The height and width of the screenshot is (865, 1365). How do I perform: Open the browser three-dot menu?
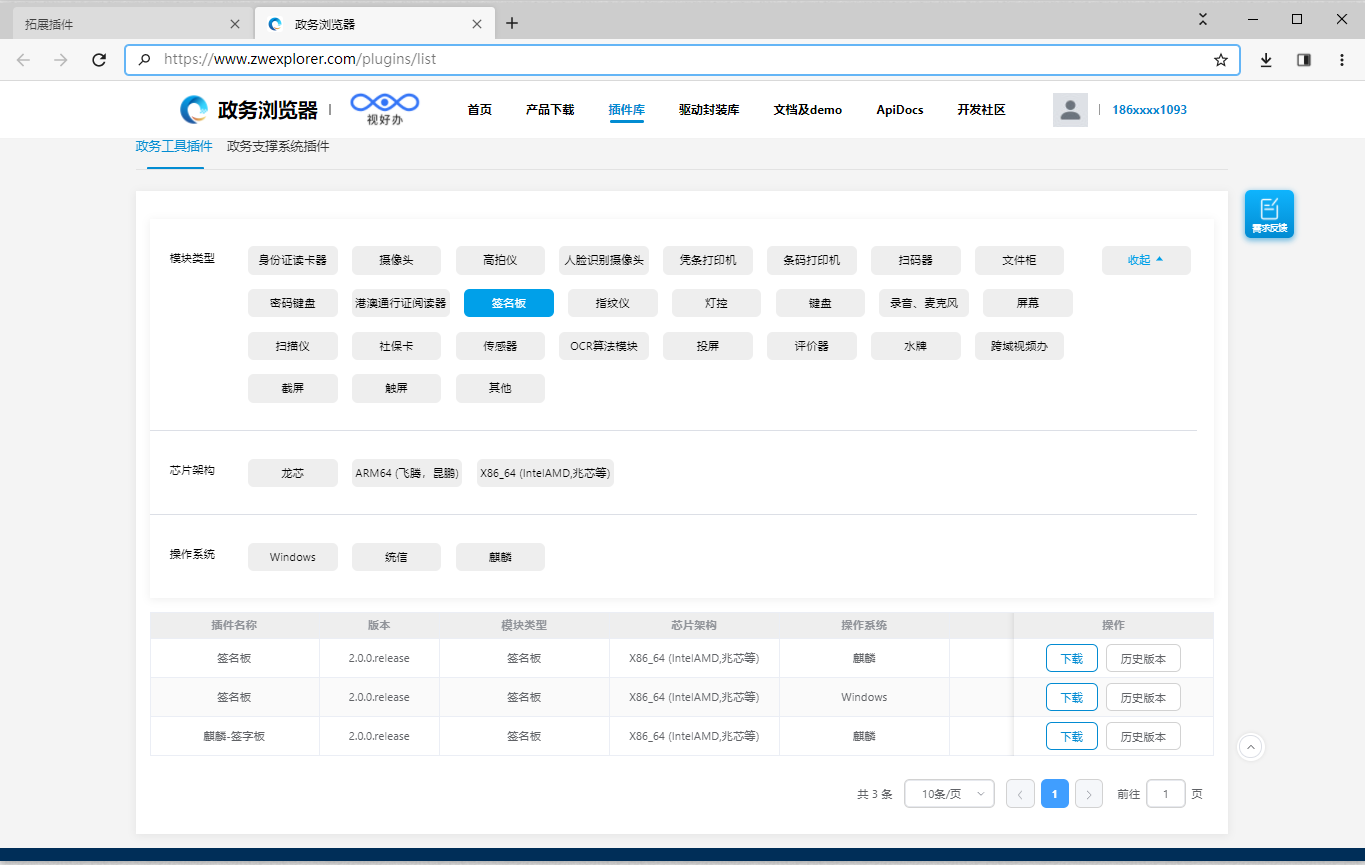pyautogui.click(x=1342, y=60)
